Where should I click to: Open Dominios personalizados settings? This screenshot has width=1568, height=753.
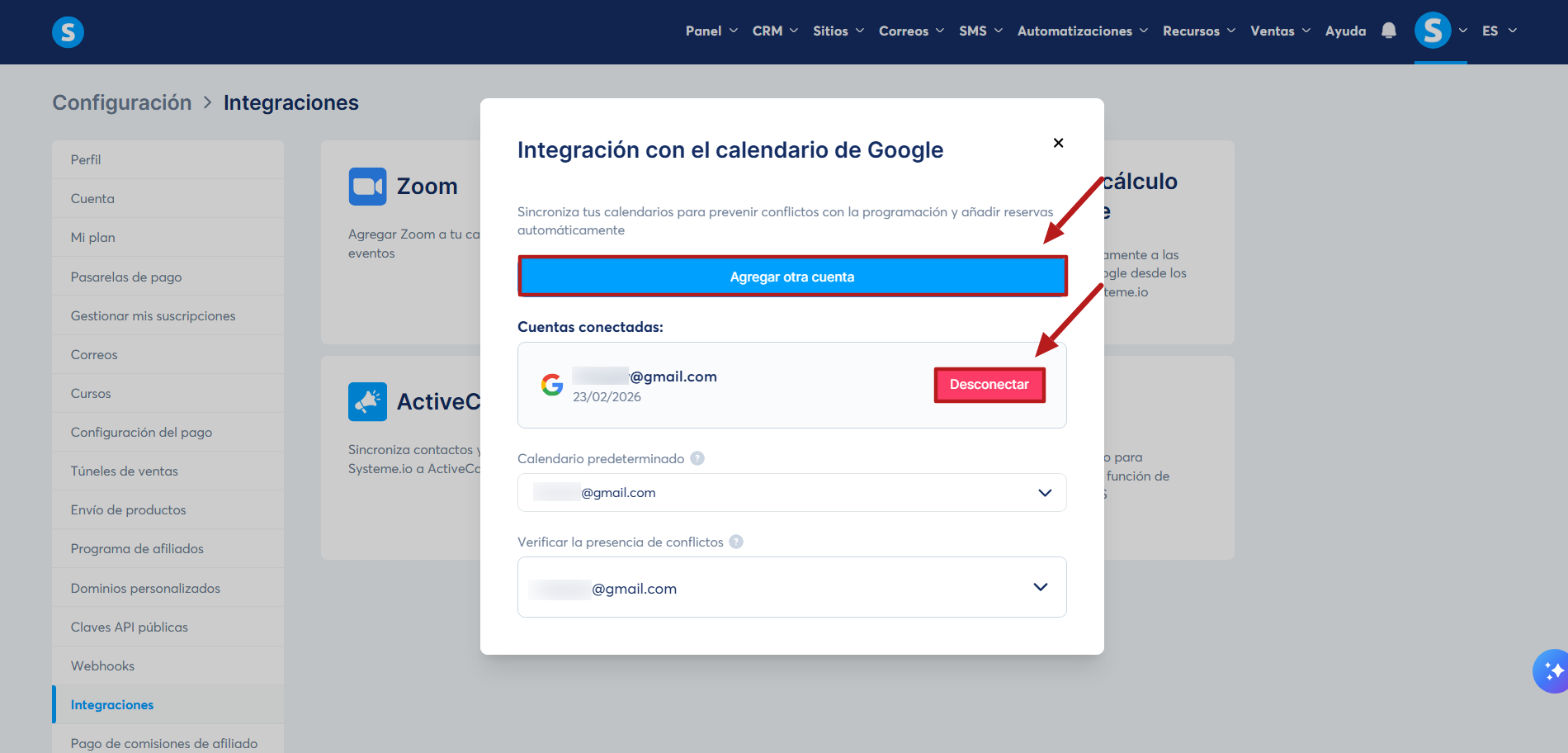coord(168,588)
